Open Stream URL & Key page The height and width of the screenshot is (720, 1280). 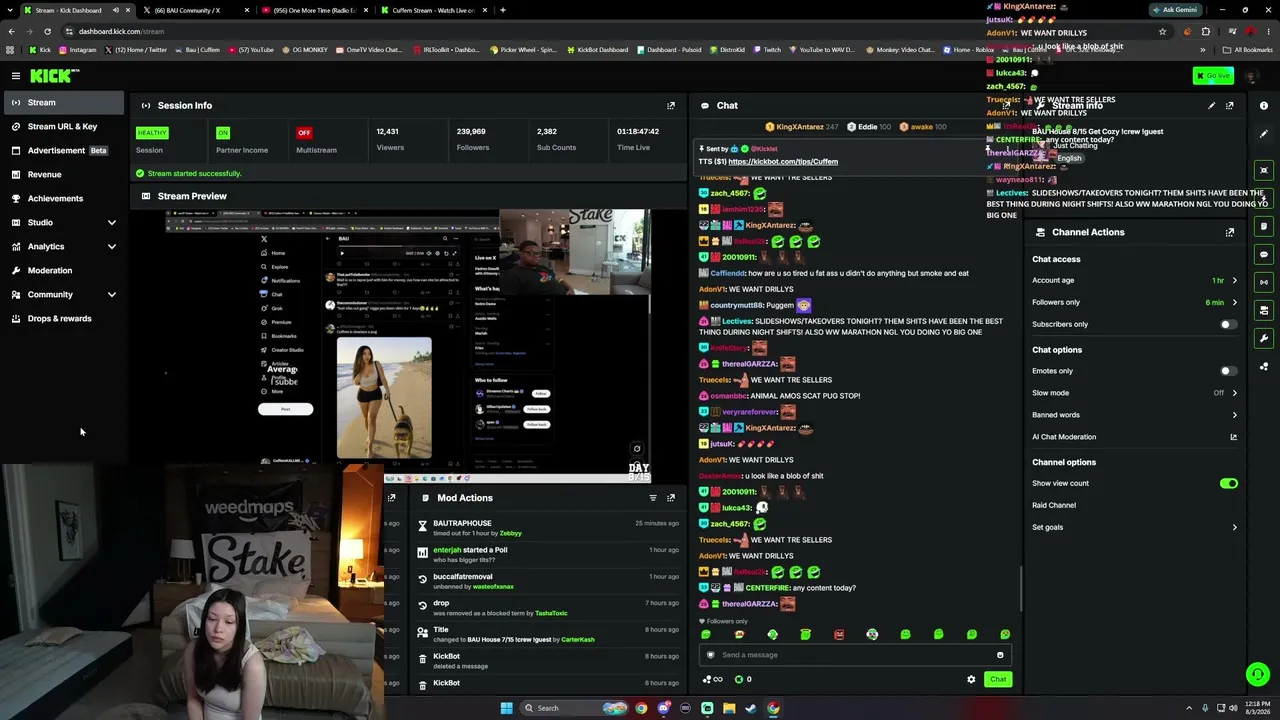pos(64,126)
